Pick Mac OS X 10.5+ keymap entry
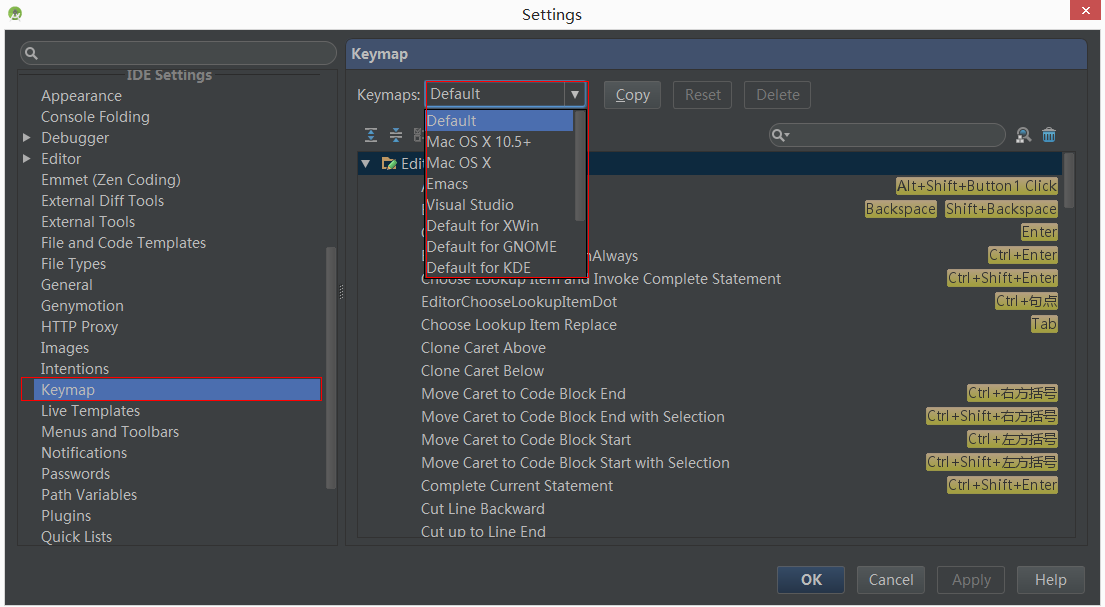The image size is (1105, 607). (479, 142)
